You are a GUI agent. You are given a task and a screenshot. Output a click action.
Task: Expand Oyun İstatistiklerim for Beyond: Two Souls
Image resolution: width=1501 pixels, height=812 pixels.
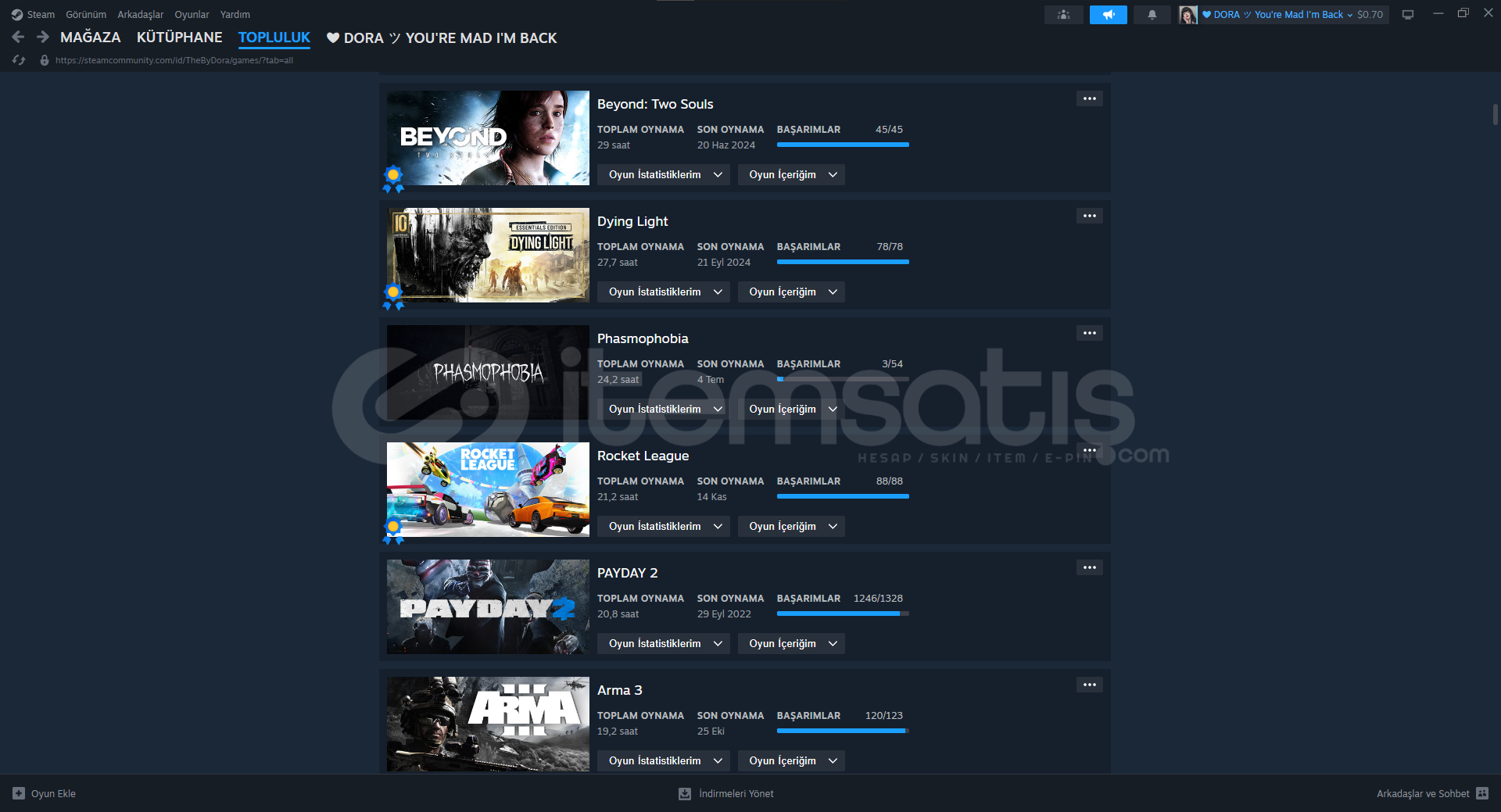664,174
